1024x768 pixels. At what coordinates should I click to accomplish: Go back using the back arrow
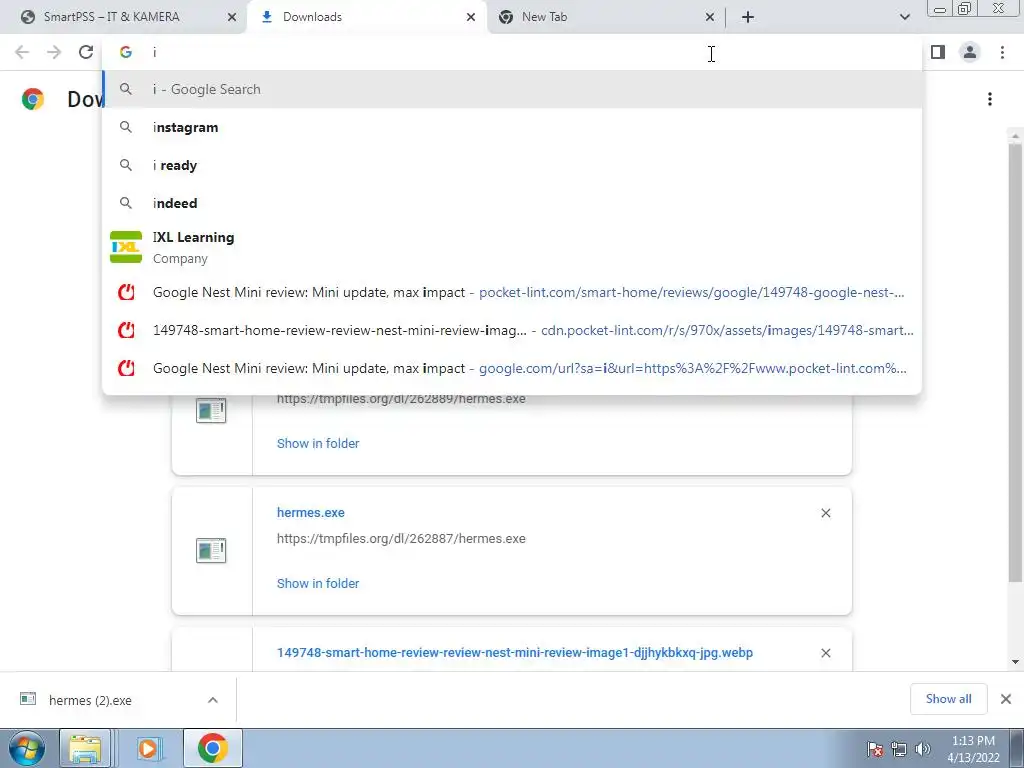pos(22,52)
